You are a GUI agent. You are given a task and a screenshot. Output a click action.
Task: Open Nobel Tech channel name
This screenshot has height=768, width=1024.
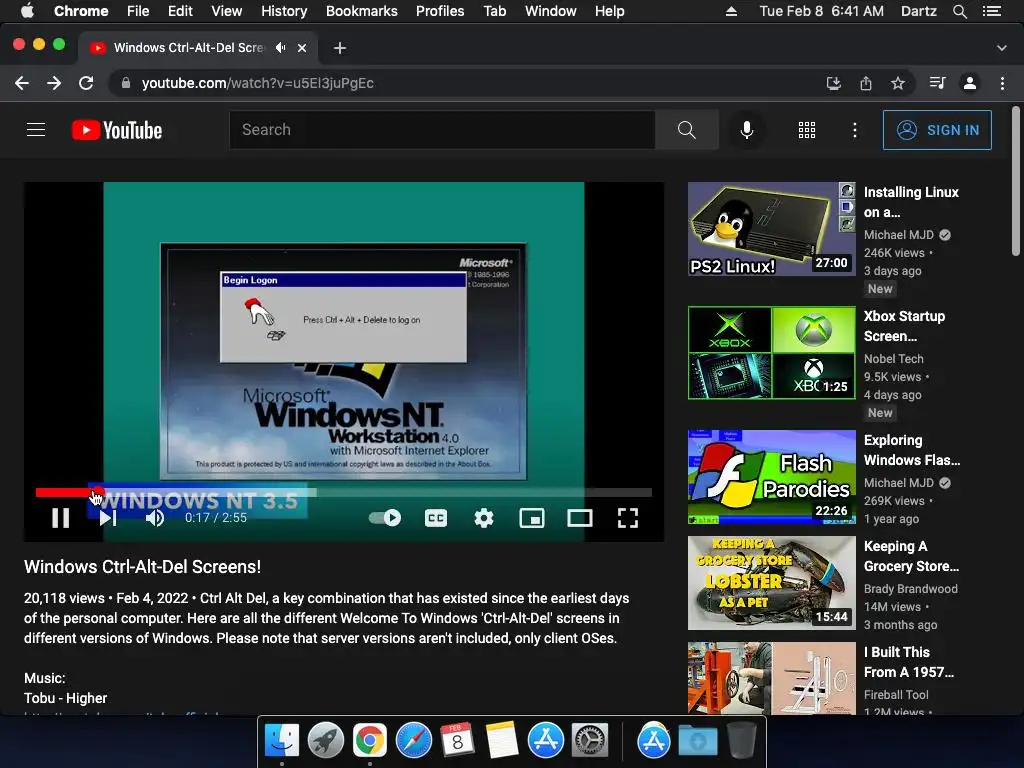(x=893, y=359)
